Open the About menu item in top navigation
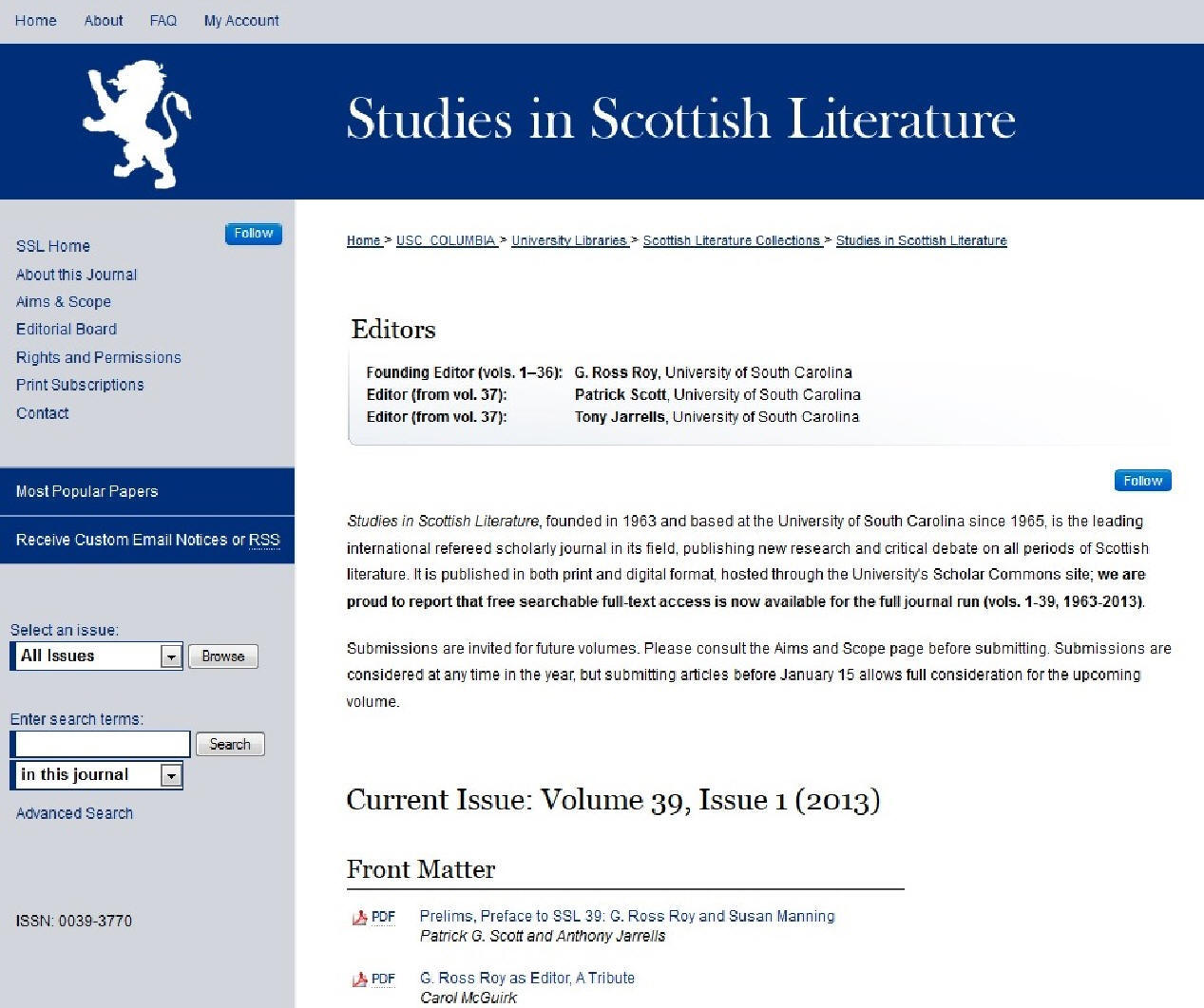The width and height of the screenshot is (1204, 1008). point(103,21)
